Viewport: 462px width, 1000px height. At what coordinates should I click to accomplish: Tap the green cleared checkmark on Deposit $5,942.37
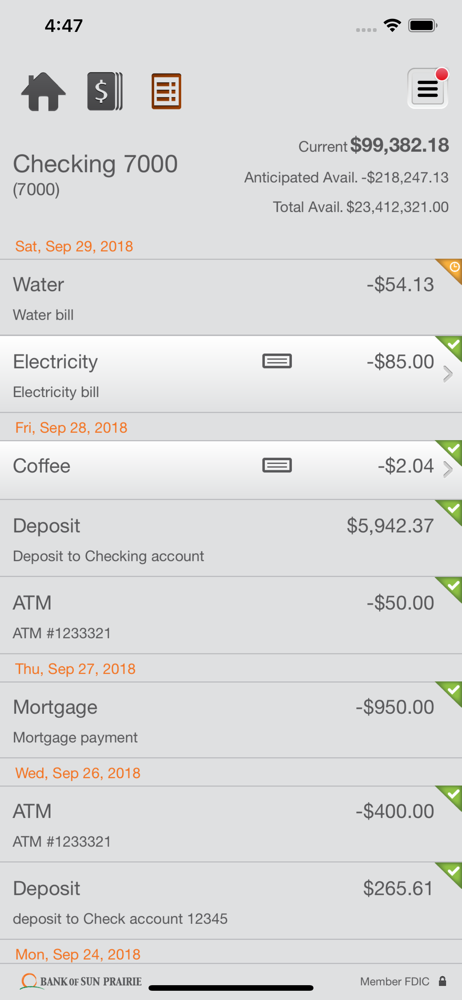point(451,510)
